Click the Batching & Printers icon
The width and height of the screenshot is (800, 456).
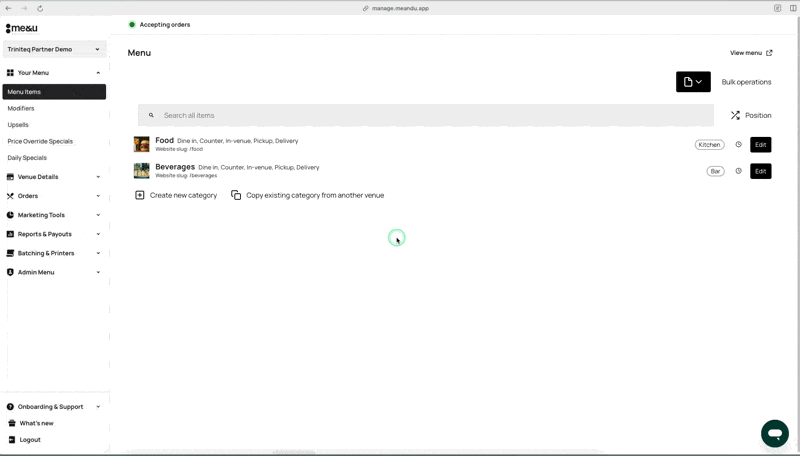point(10,254)
